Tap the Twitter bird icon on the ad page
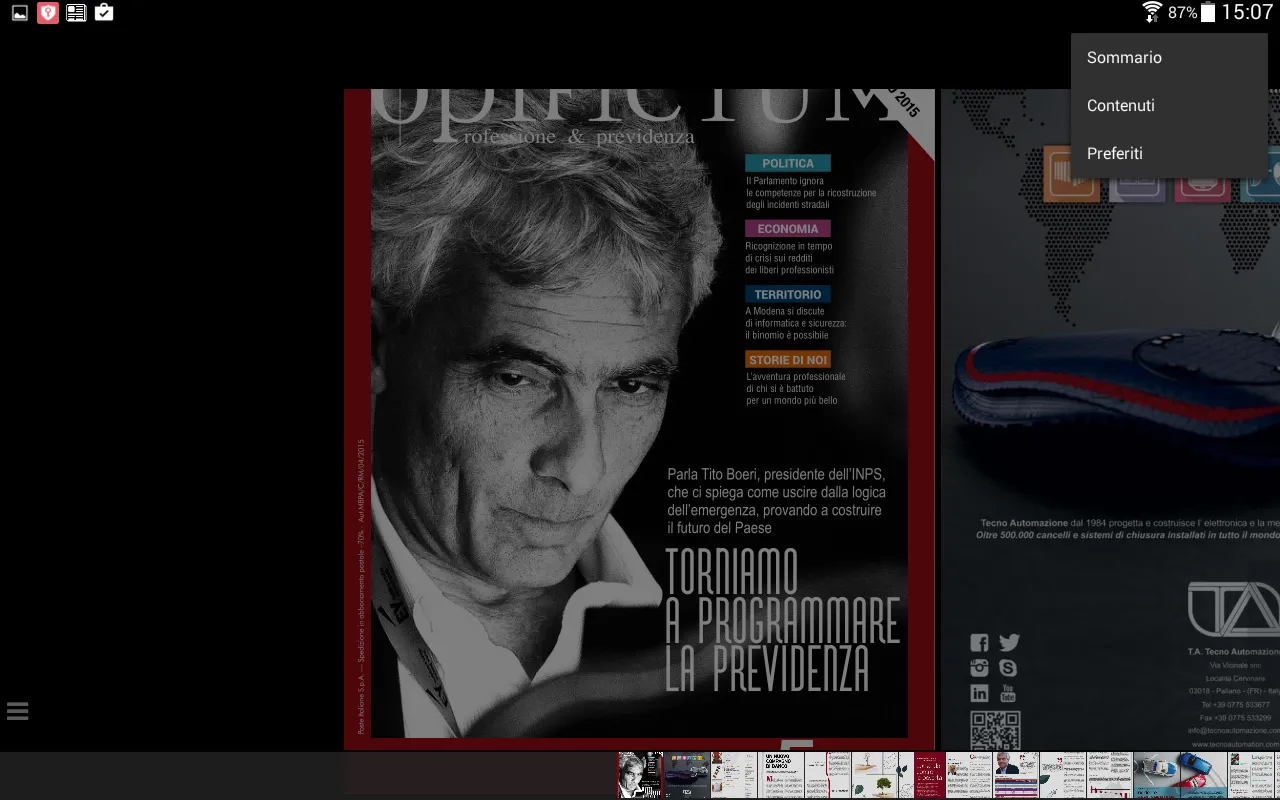This screenshot has height=800, width=1280. (x=1008, y=643)
